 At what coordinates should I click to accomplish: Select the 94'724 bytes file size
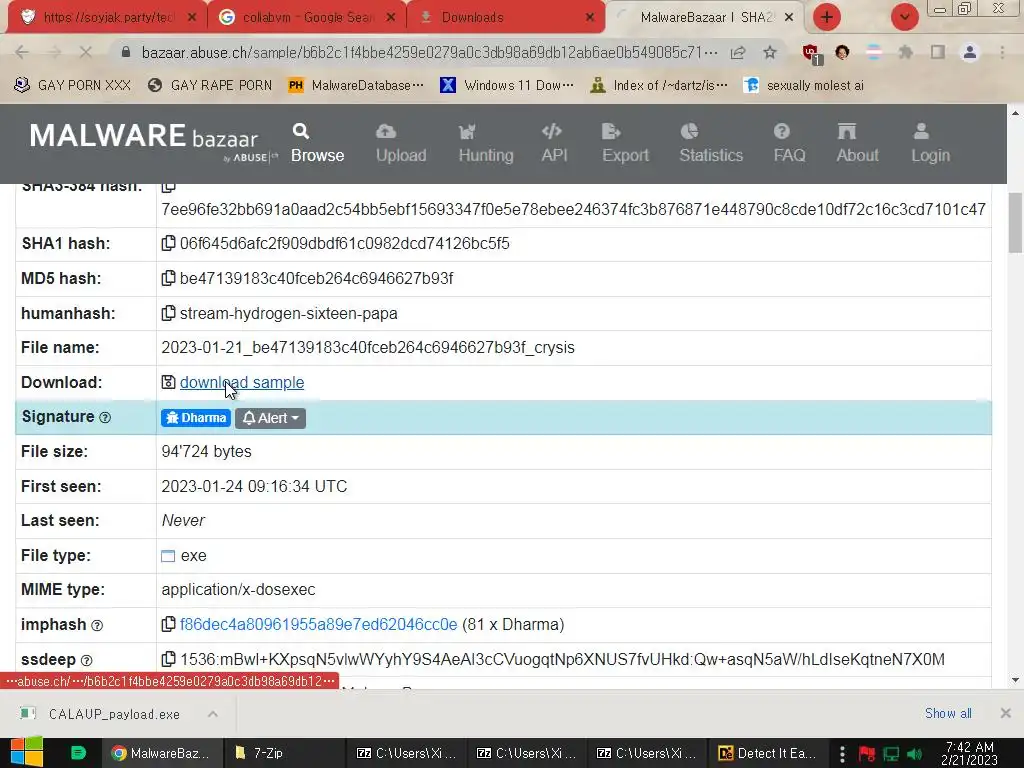[206, 451]
